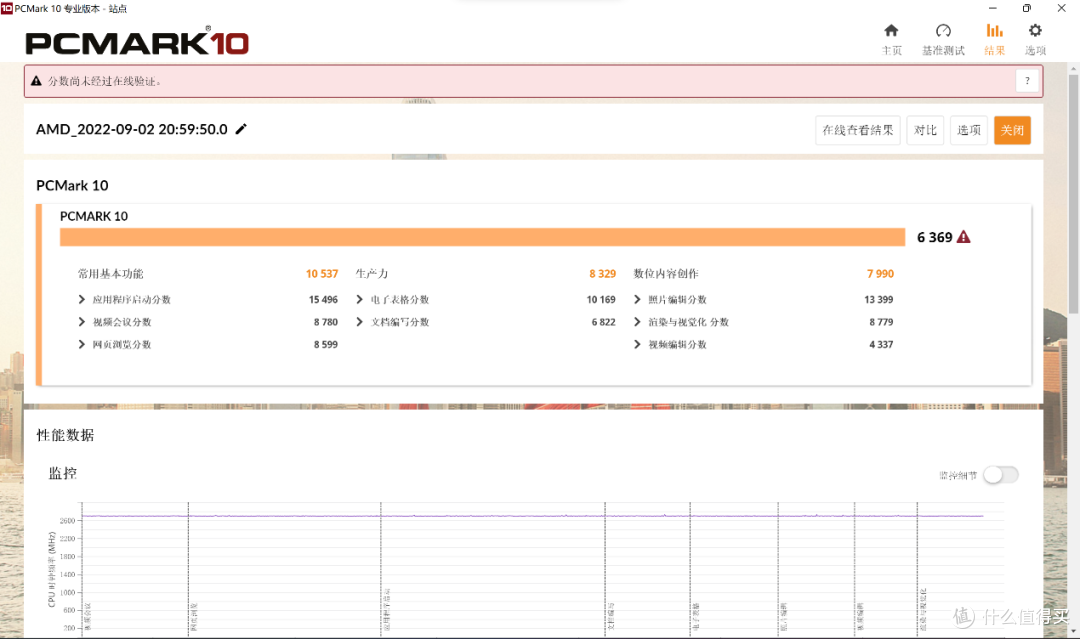Click the Compare (对比) button
This screenshot has height=639, width=1080.
point(925,130)
